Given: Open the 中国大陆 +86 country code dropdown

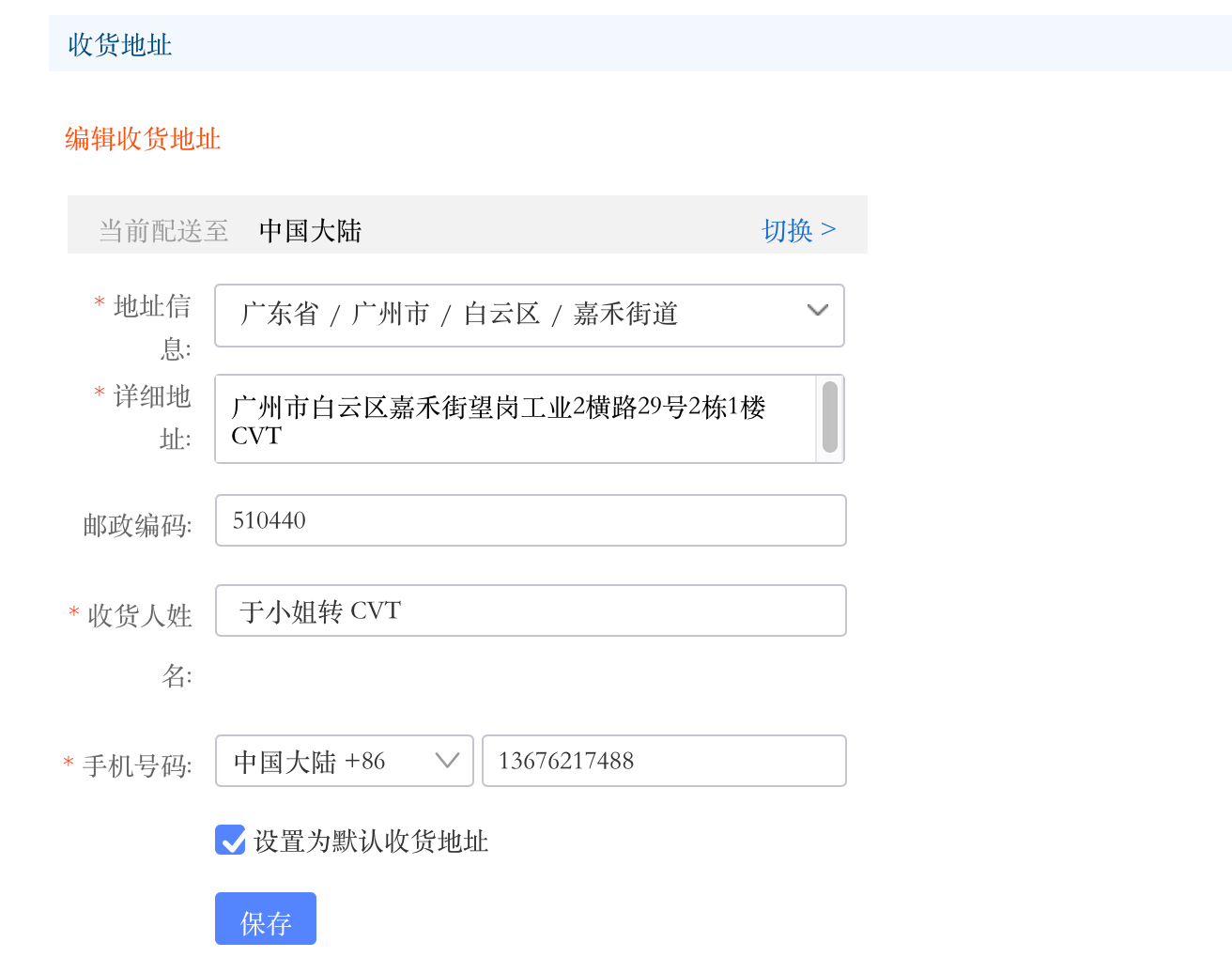Looking at the screenshot, I should pyautogui.click(x=345, y=761).
